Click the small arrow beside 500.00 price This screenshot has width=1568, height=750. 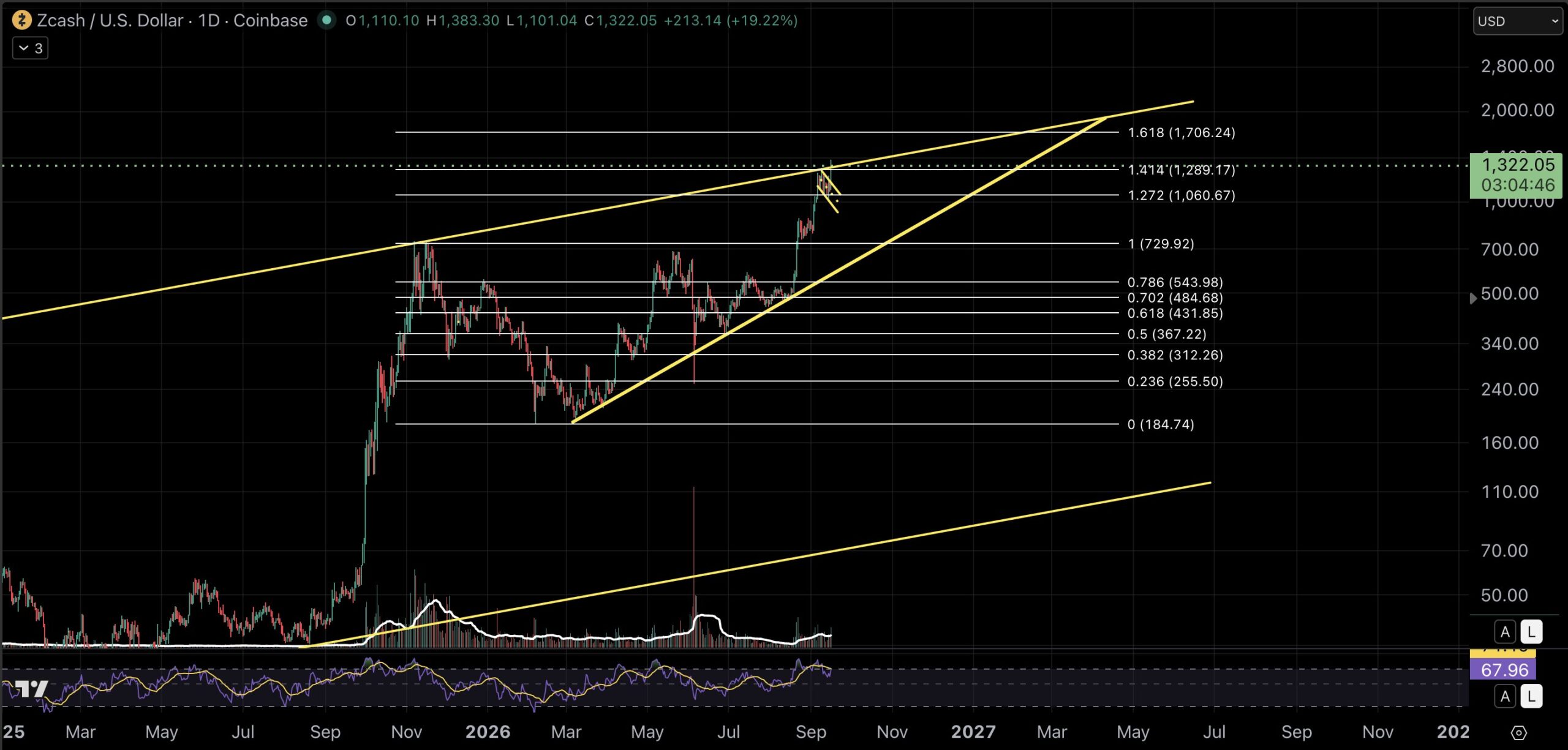point(1473,298)
